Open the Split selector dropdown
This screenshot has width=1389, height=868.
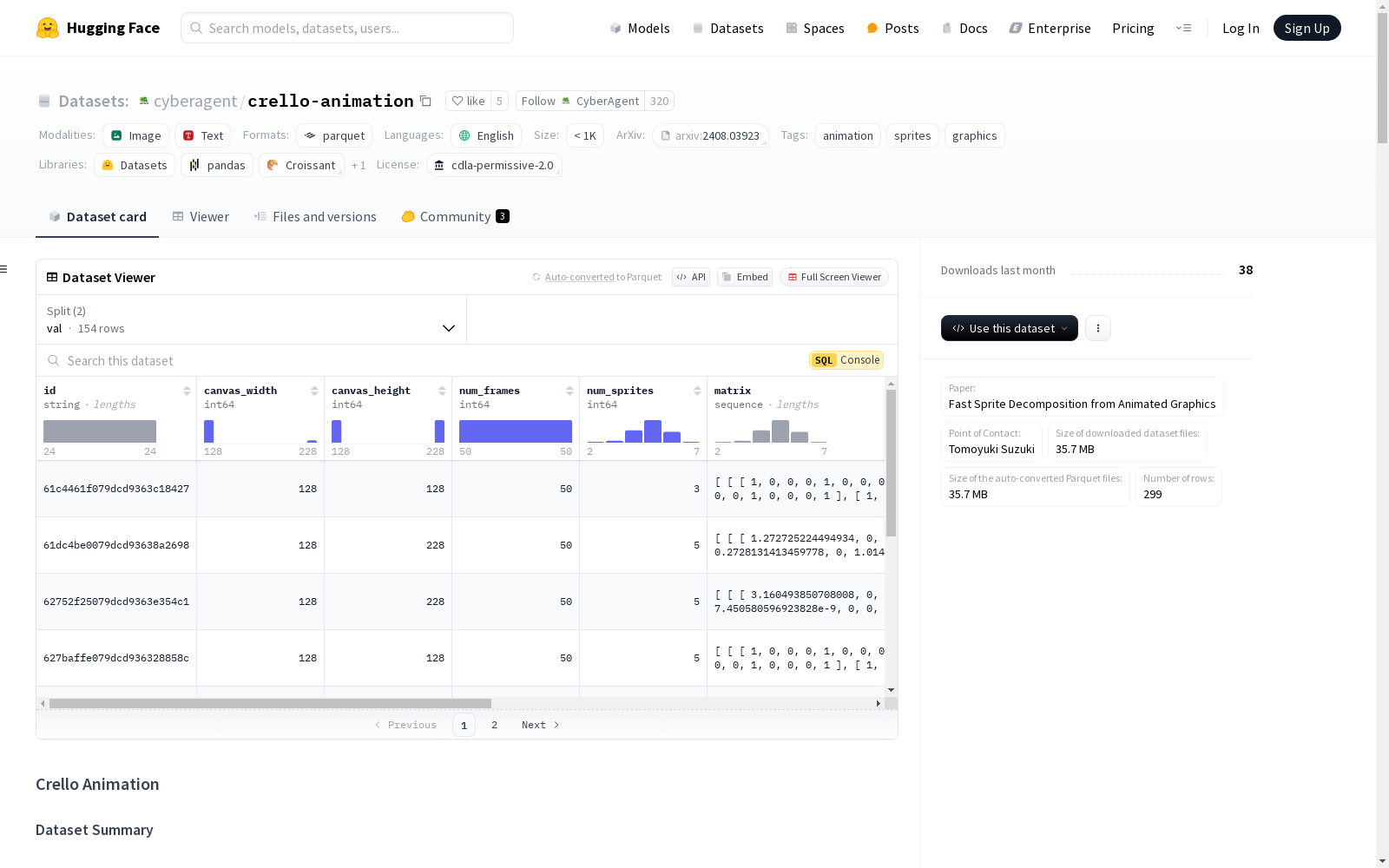click(251, 319)
